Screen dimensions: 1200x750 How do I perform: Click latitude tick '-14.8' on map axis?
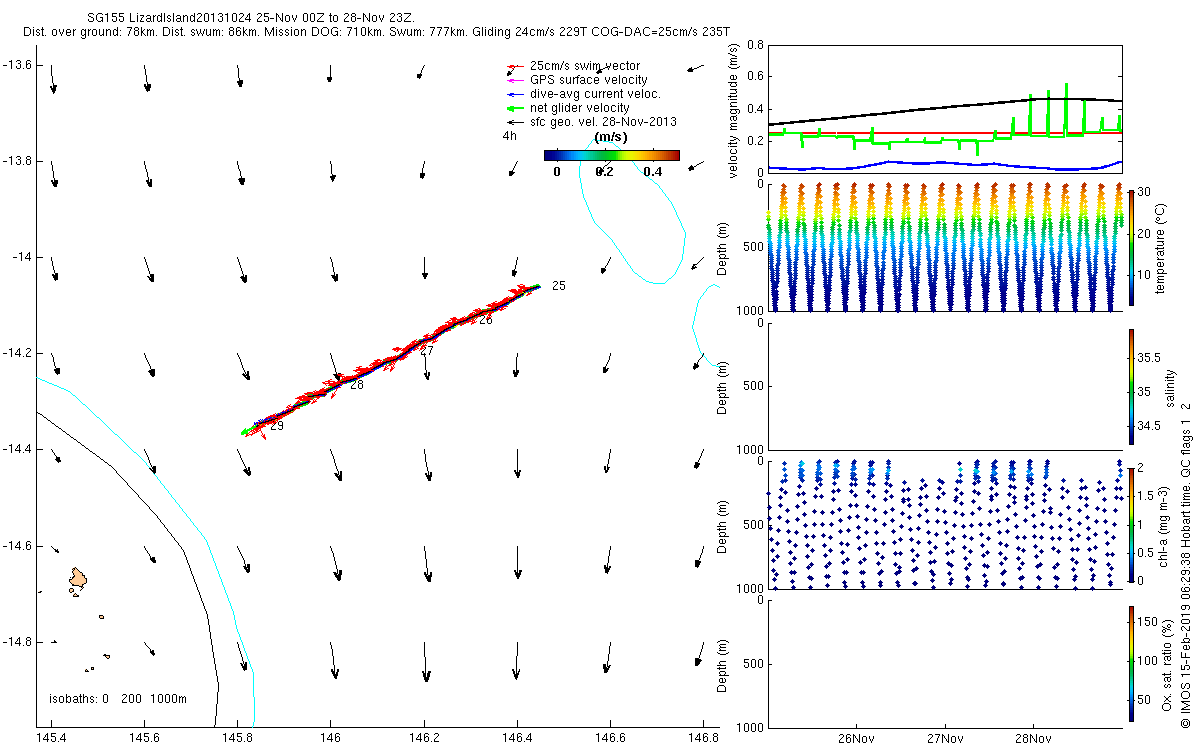tap(17, 642)
